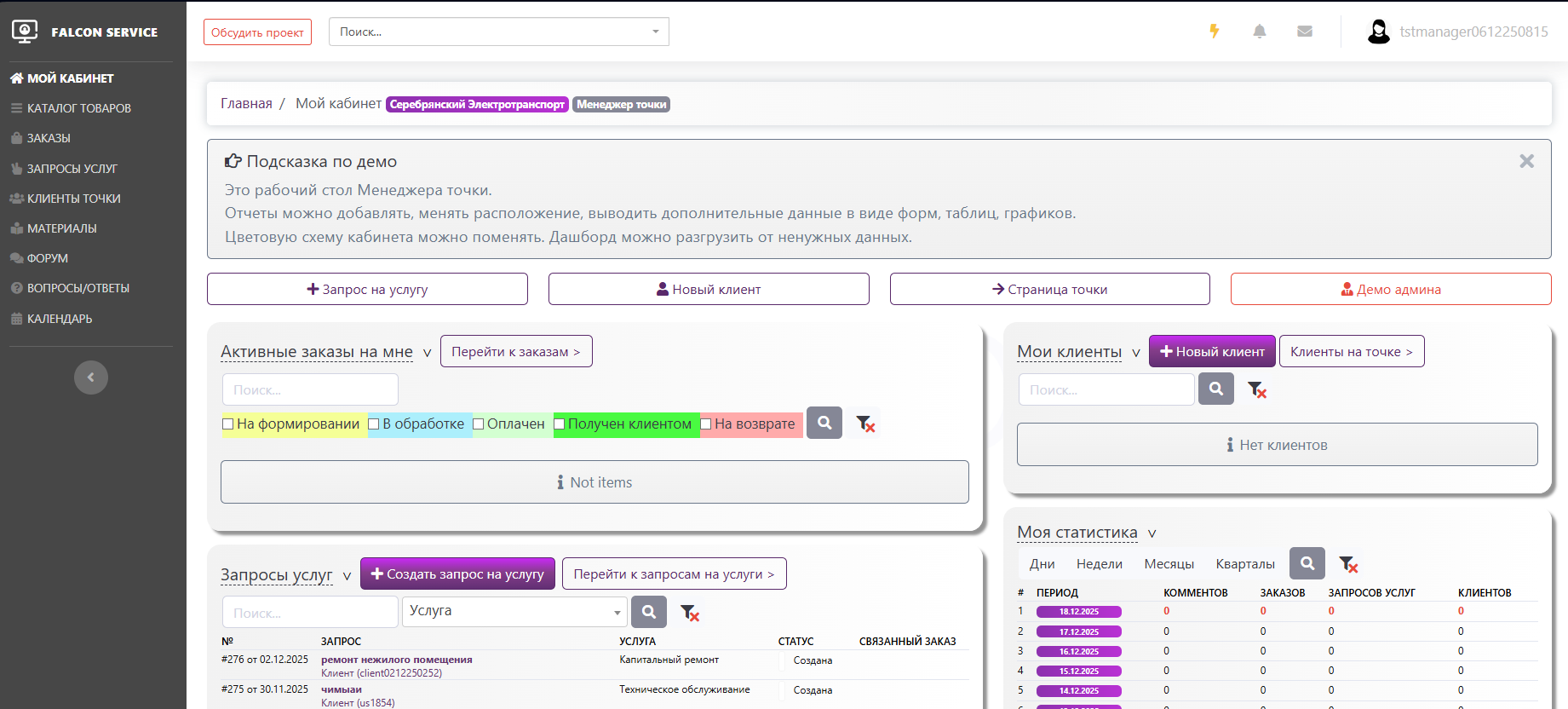1568x709 pixels.
Task: Collapse the Активные заказы на мне section
Action: point(427,353)
